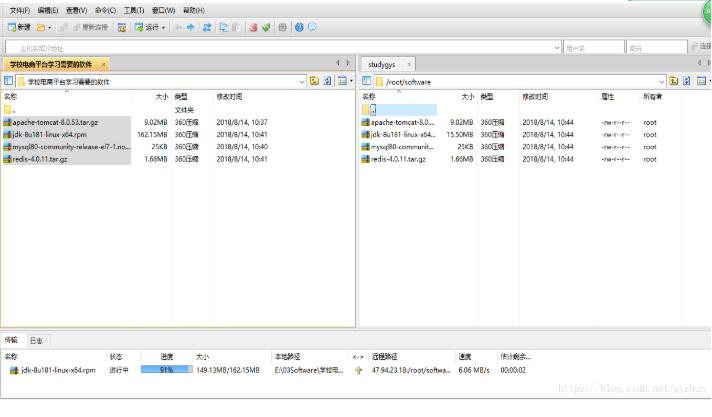
Task: Click the blue Help question-mark toolbar icon
Action: click(299, 27)
